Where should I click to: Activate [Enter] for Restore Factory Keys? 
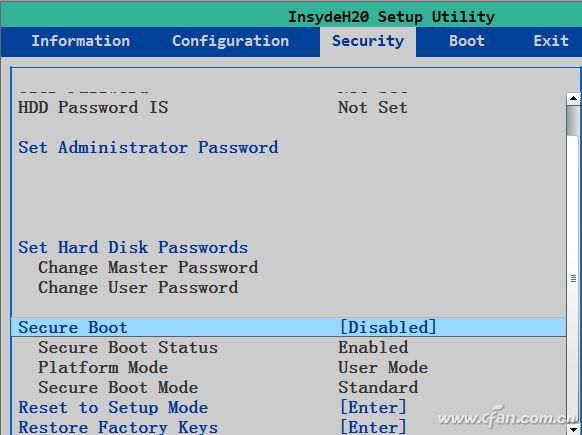pyautogui.click(x=373, y=427)
